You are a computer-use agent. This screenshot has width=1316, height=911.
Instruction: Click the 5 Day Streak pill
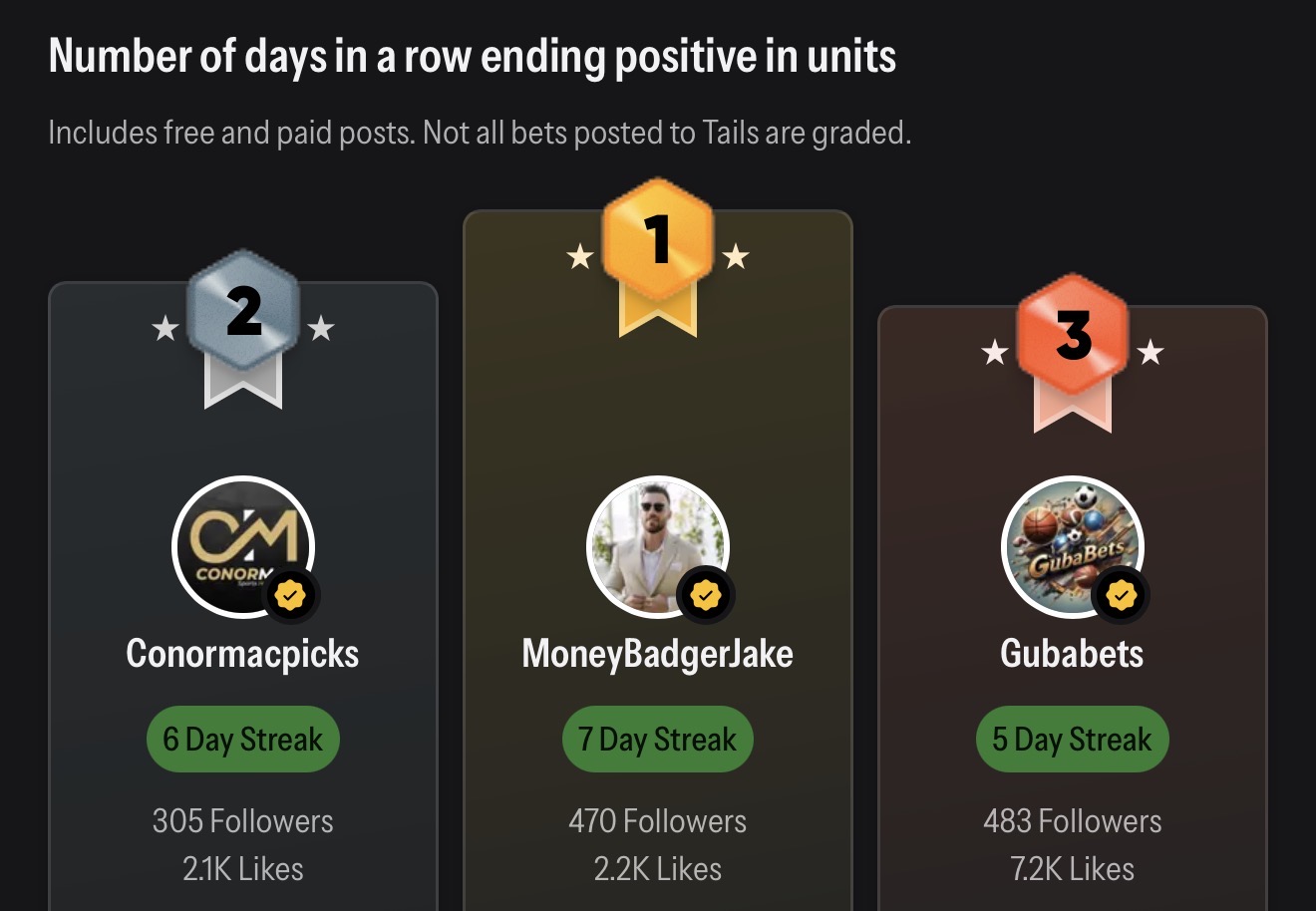(x=1073, y=740)
